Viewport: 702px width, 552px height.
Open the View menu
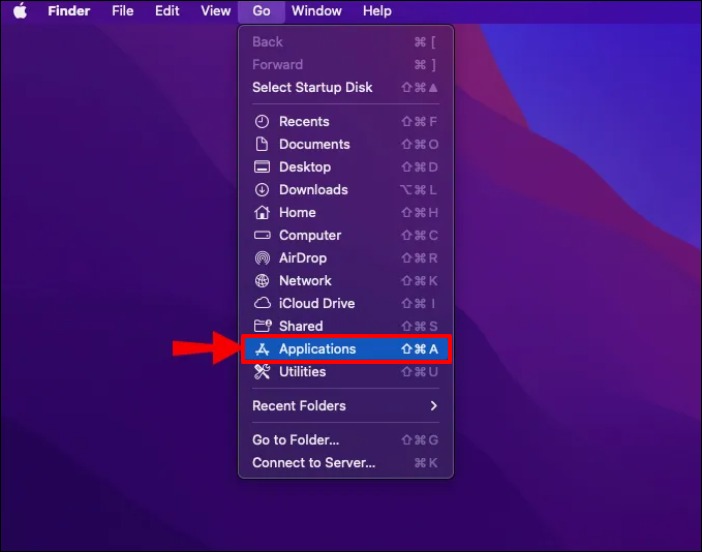(215, 11)
